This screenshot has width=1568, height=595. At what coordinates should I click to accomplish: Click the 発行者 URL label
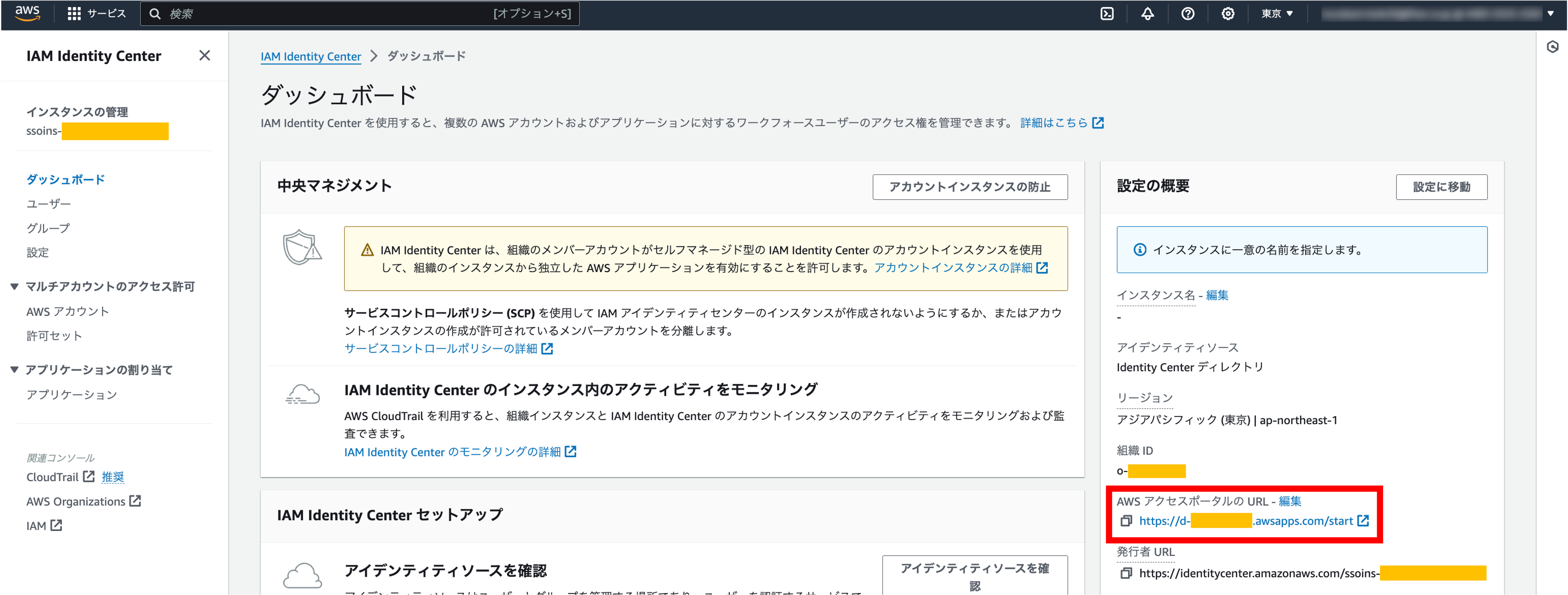point(1145,552)
